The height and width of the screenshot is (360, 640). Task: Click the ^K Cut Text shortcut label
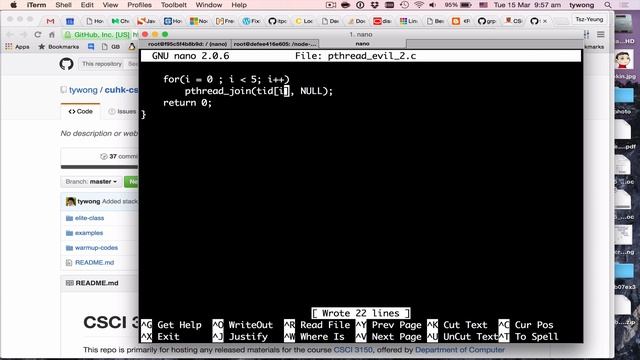457,325
